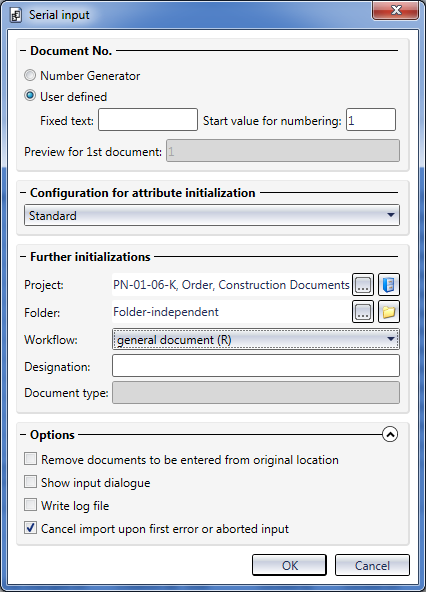The image size is (426, 592).
Task: Click the yellow folder icon beside Folder
Action: point(389,312)
